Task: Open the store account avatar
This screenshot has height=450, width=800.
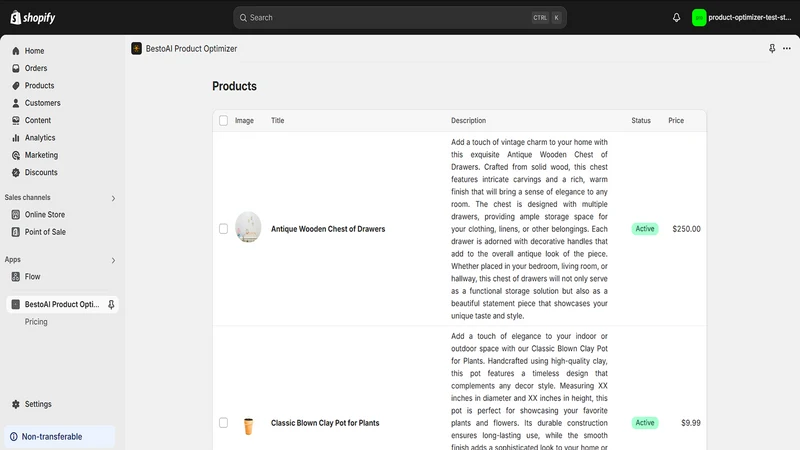Action: click(698, 17)
